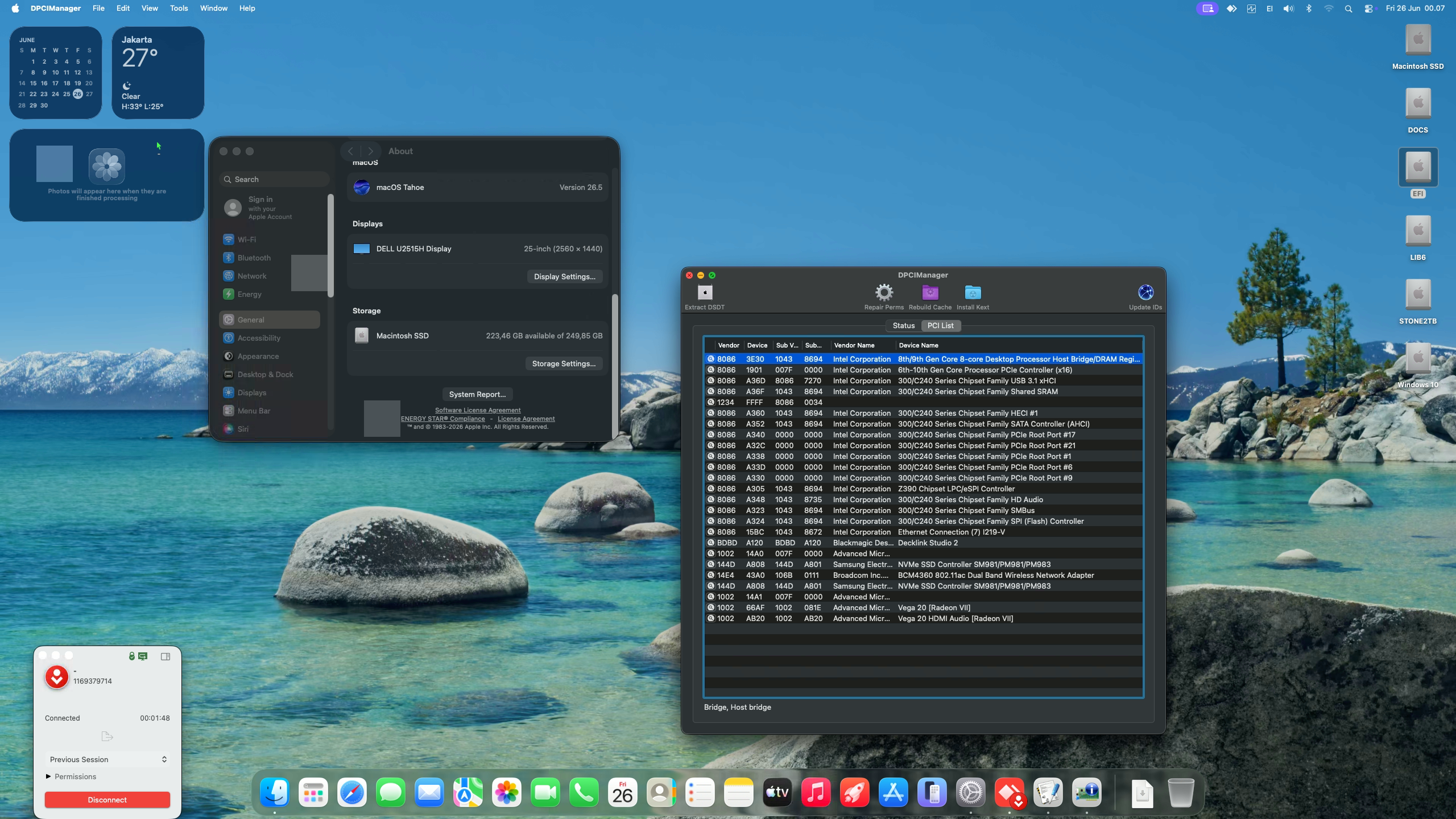Click the Update IDs globe icon
This screenshot has width=1456, height=819.
pos(1145,292)
